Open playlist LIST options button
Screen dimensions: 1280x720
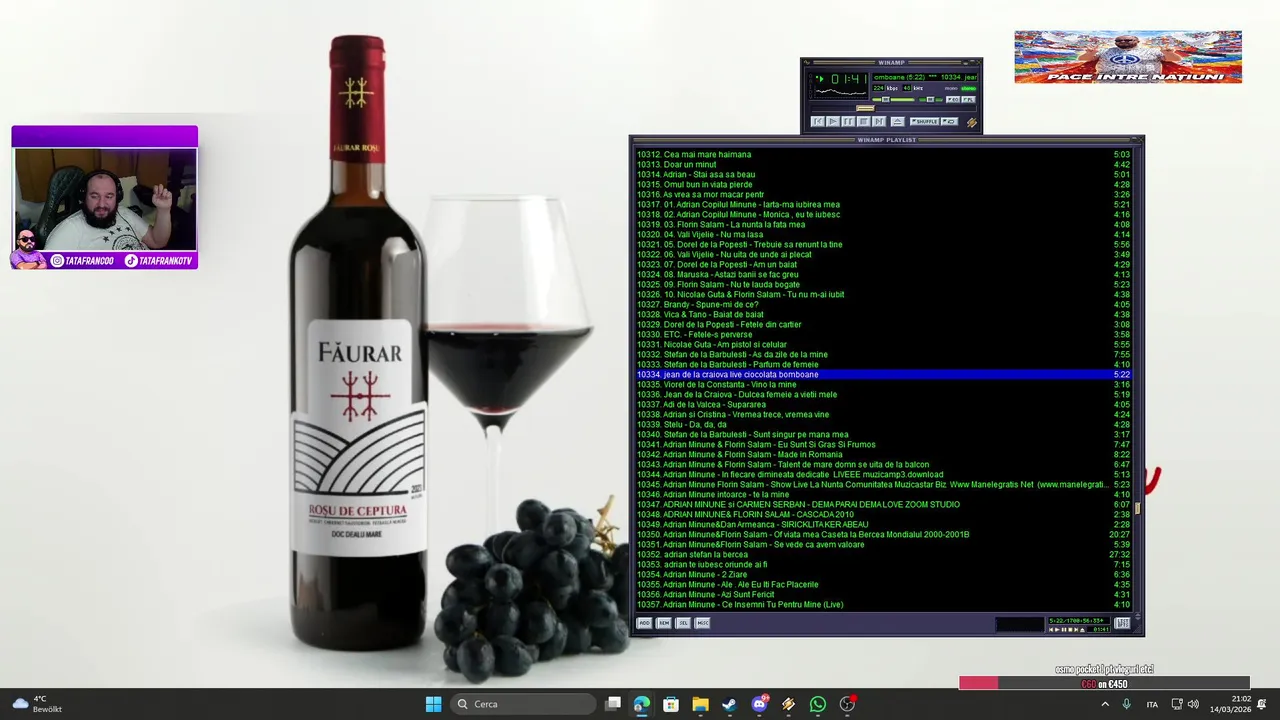[1122, 623]
